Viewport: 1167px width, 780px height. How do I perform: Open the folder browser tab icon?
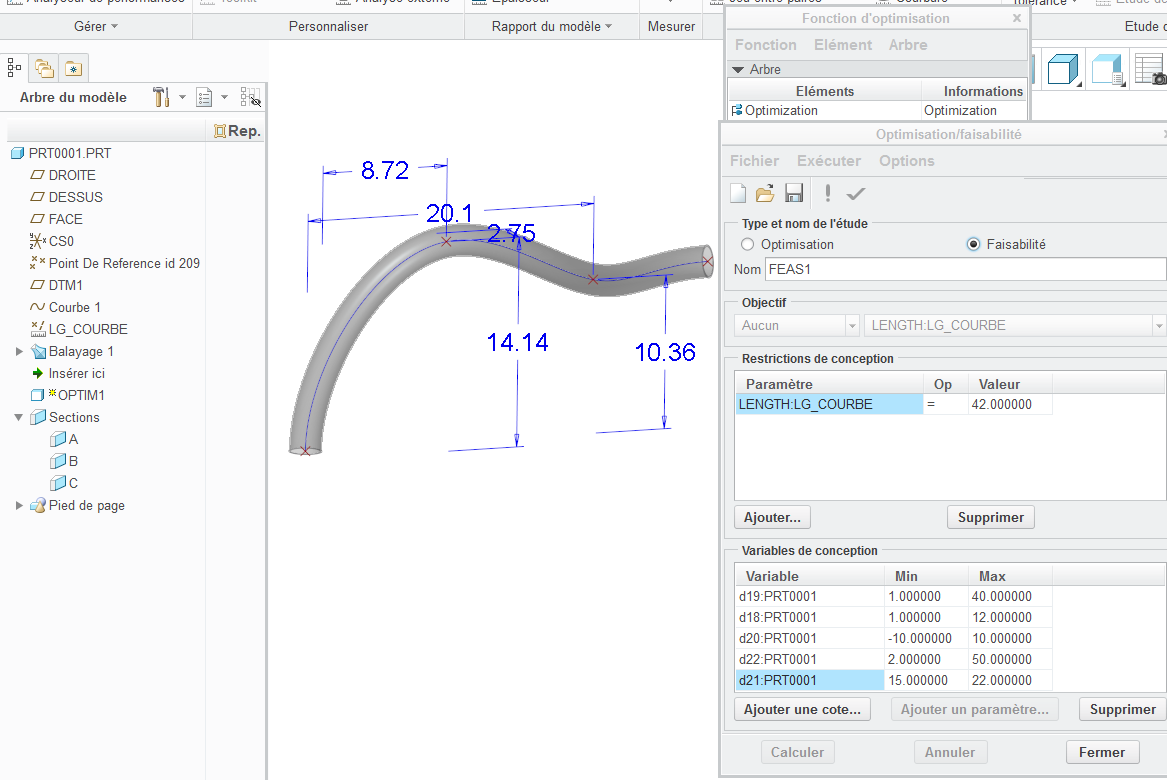coord(44,68)
